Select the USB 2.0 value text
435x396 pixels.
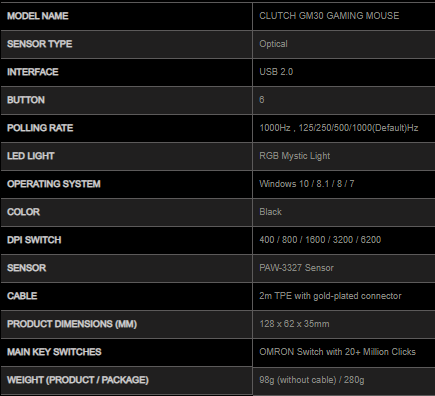276,72
